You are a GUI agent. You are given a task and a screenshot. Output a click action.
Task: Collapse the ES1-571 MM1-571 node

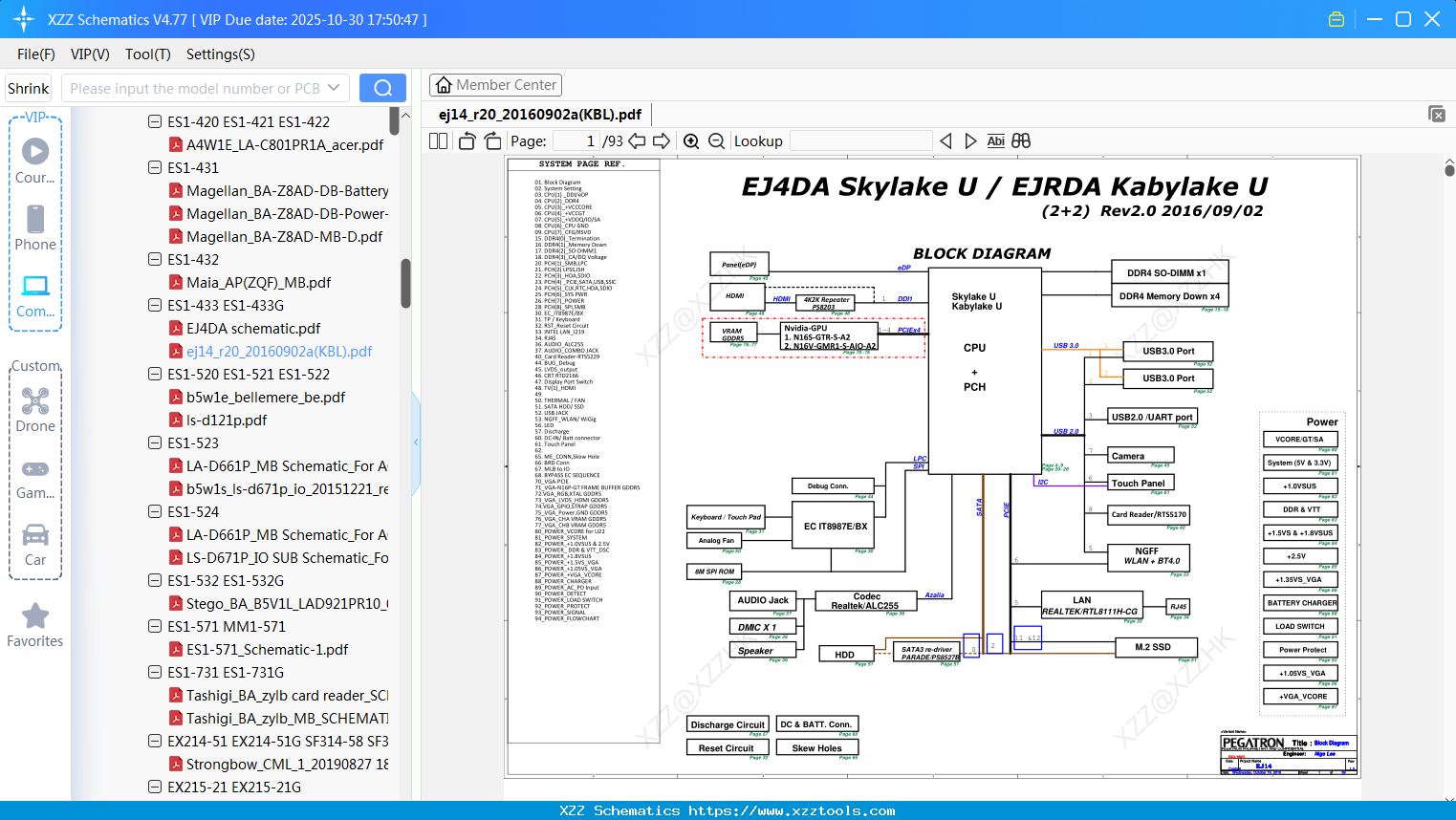point(155,626)
